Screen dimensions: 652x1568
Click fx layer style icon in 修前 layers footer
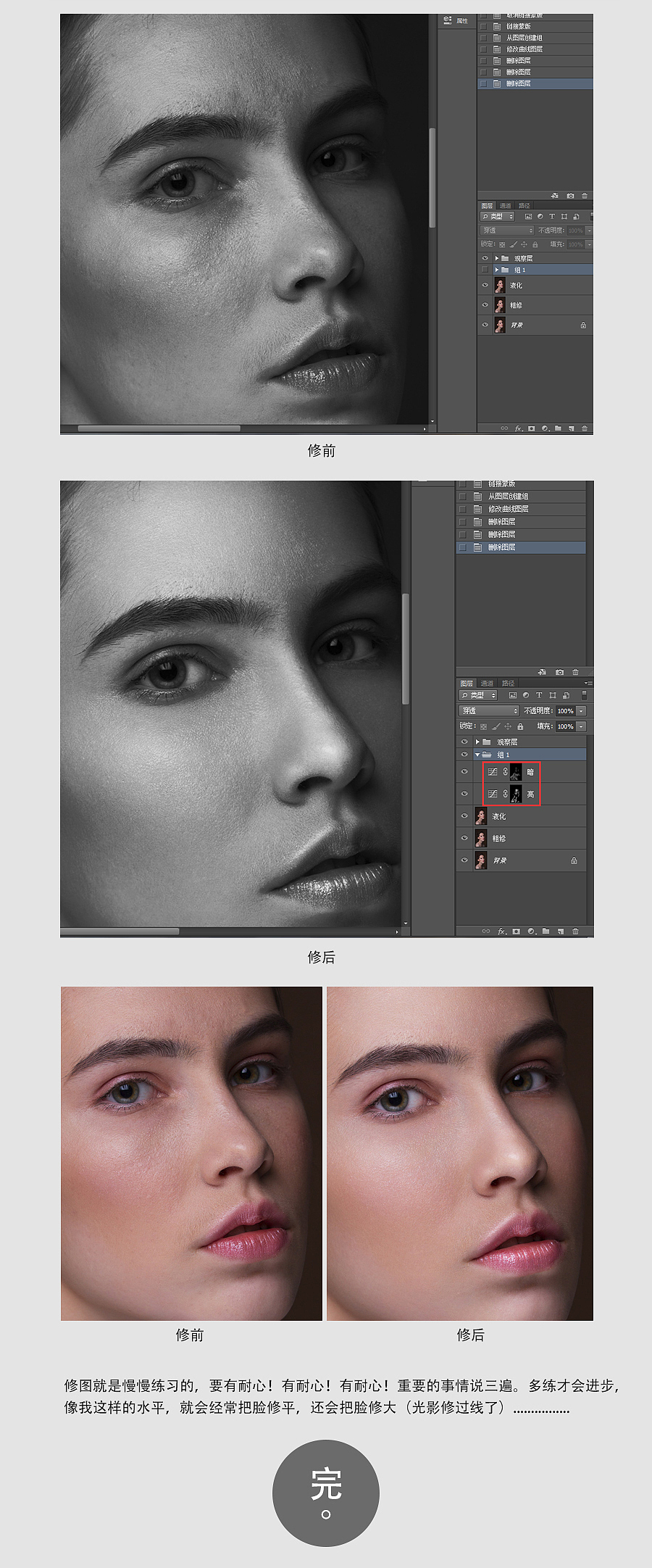pos(519,428)
